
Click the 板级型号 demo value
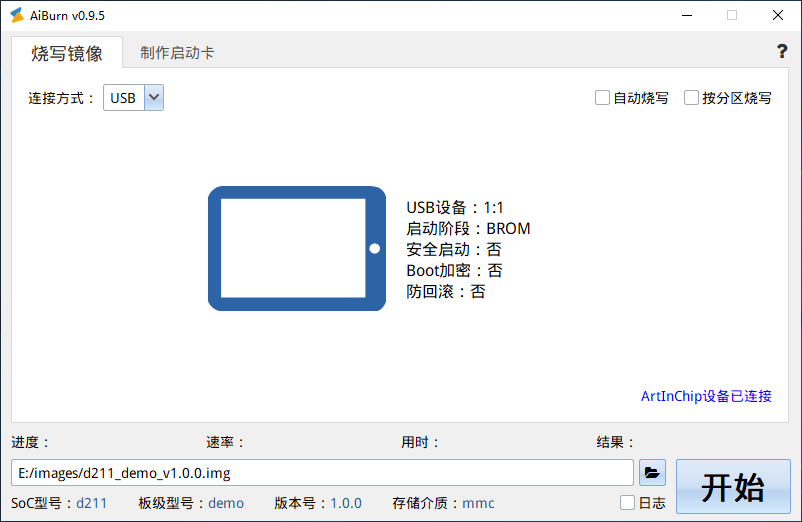[x=226, y=503]
